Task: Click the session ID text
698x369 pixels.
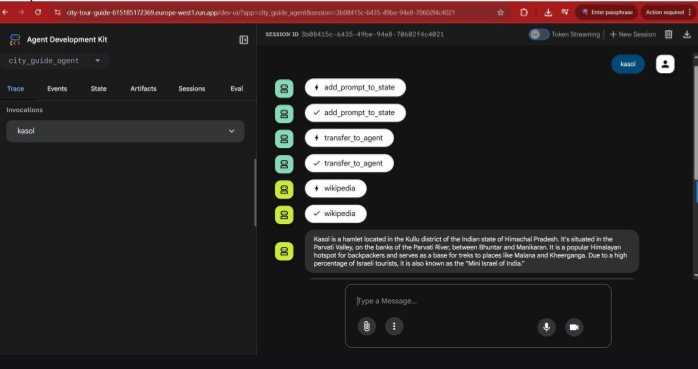Action: click(372, 34)
